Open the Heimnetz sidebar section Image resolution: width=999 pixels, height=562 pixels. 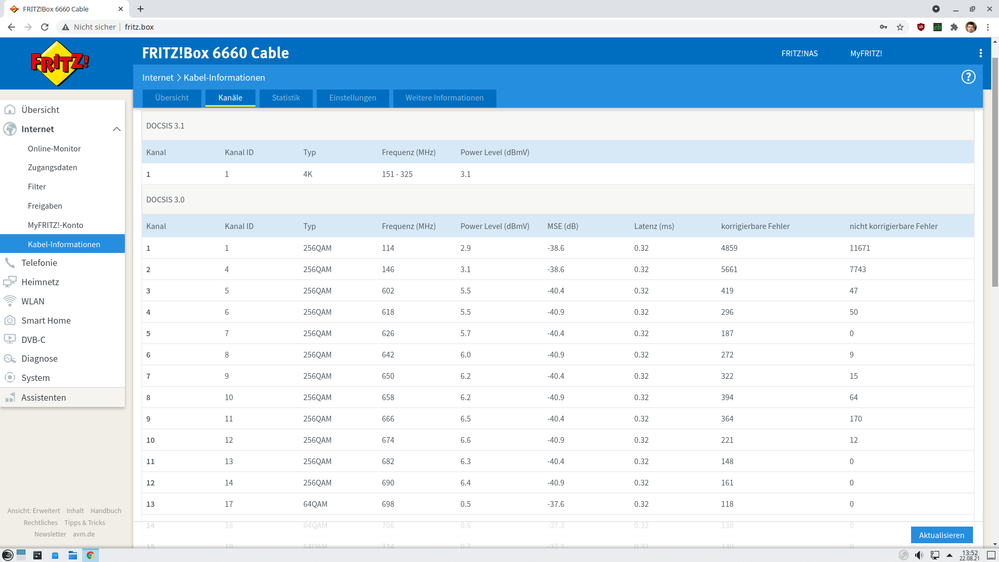coord(40,282)
